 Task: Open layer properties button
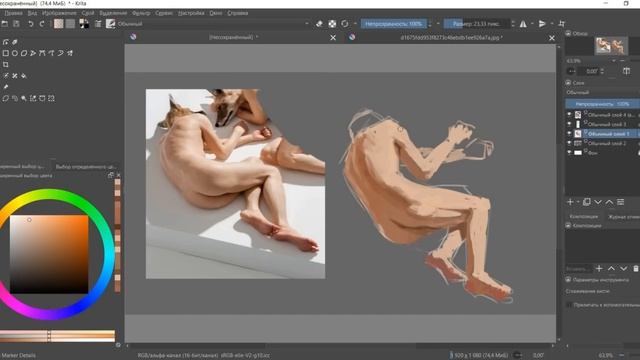[x=621, y=202]
